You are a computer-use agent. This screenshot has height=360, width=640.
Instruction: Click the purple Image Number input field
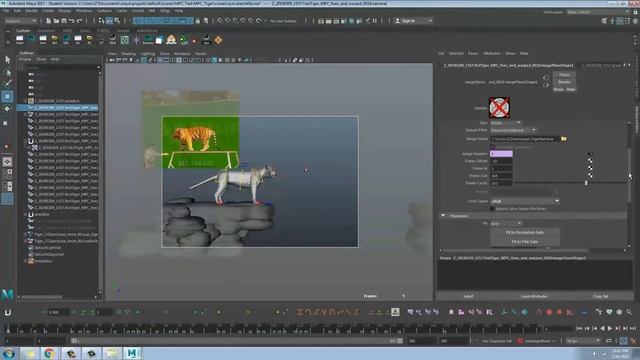tap(501, 154)
